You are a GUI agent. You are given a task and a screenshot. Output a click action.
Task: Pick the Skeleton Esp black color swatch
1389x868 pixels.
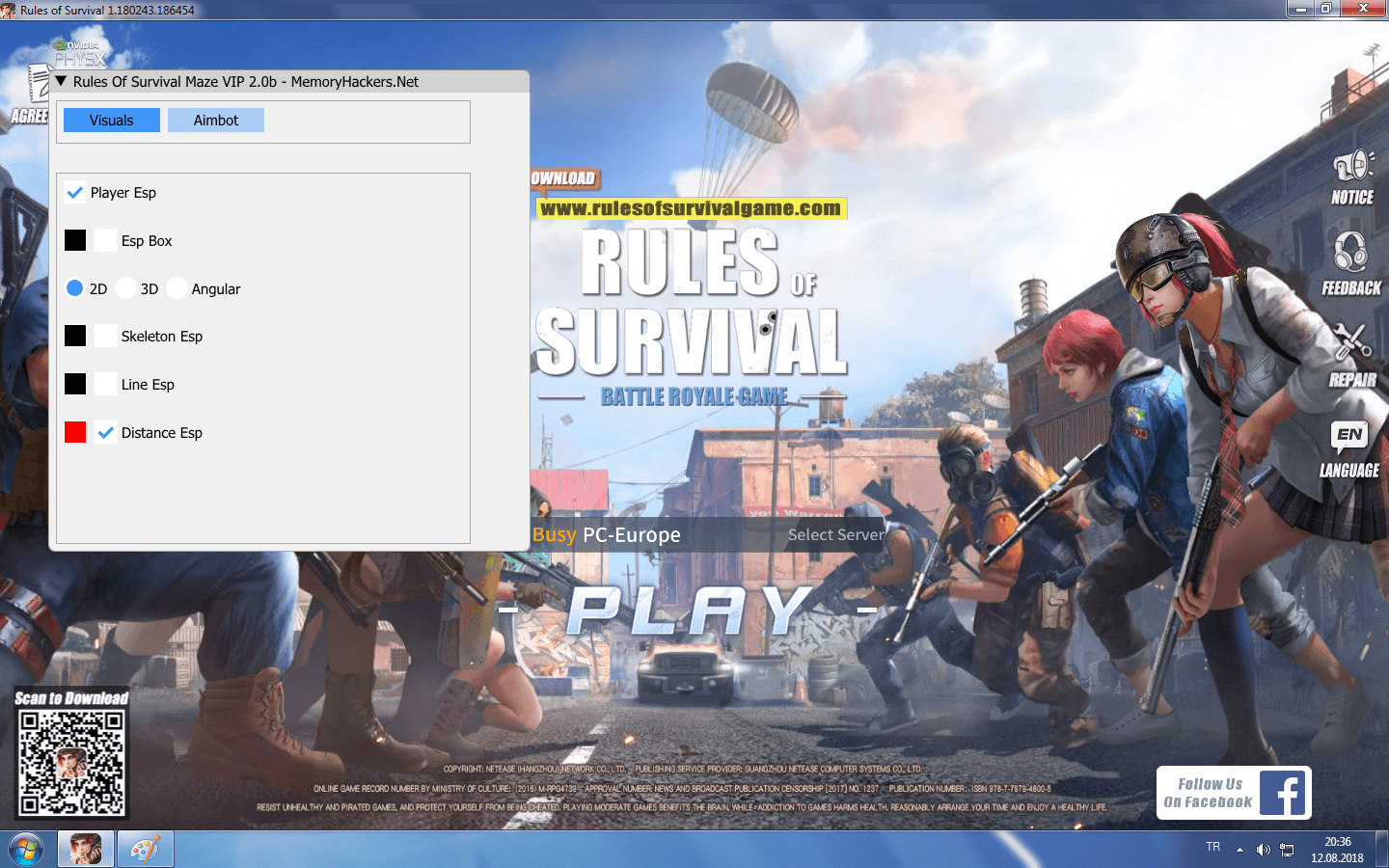coord(75,336)
